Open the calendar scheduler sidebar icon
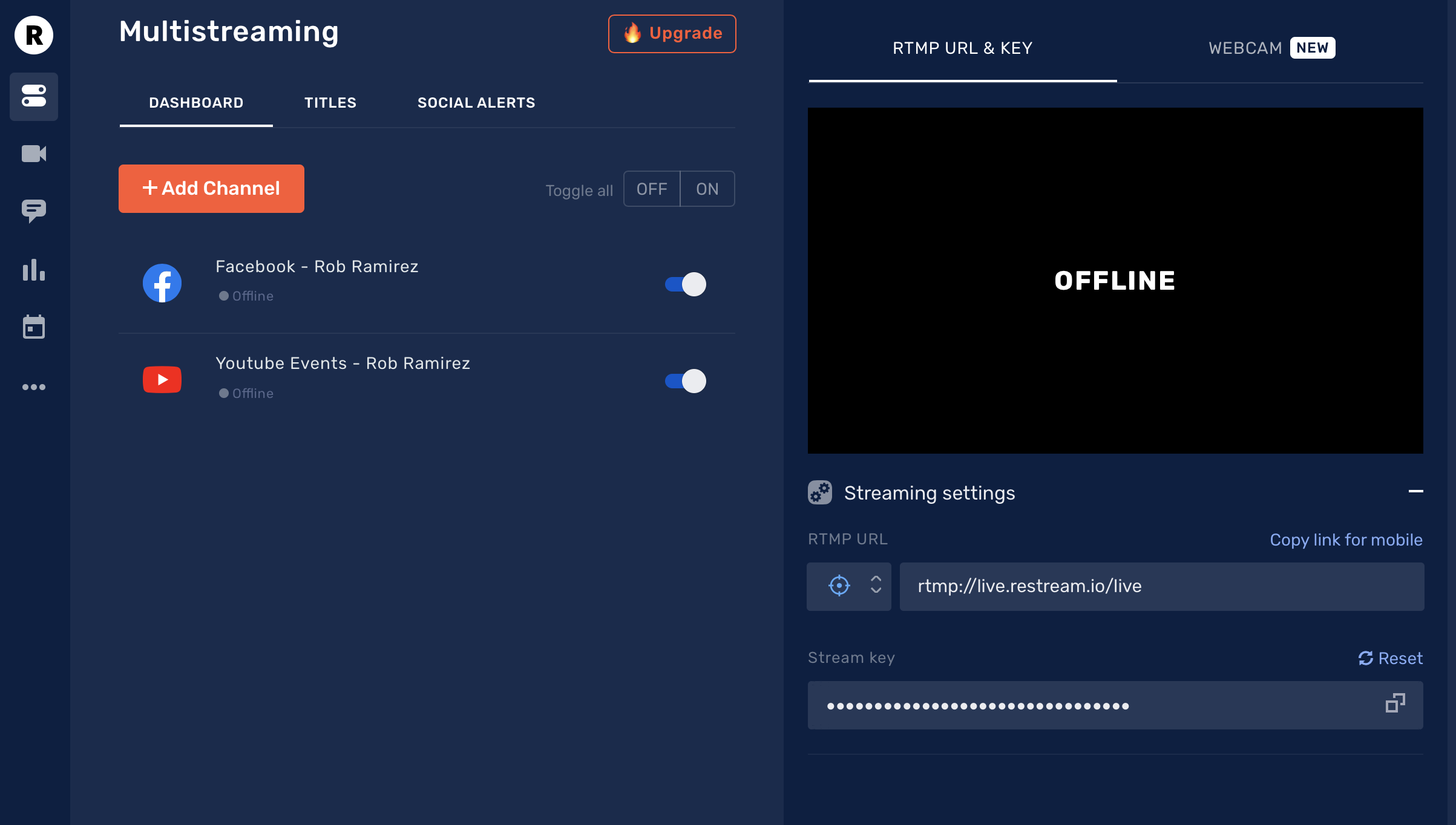Image resolution: width=1456 pixels, height=825 pixels. (34, 327)
